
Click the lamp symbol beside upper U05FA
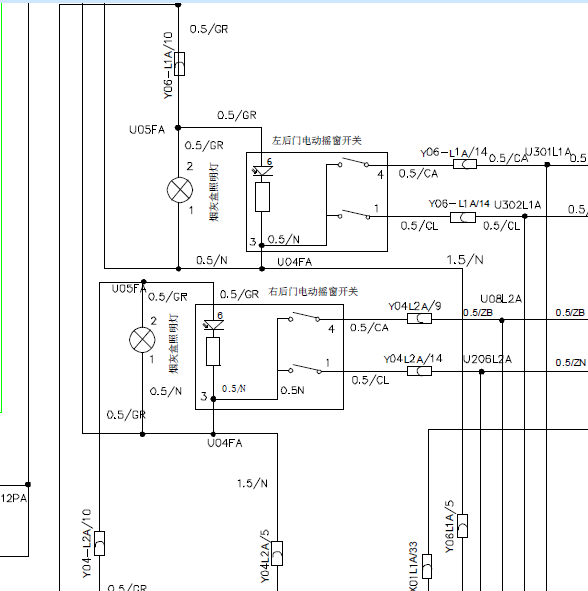tap(180, 190)
